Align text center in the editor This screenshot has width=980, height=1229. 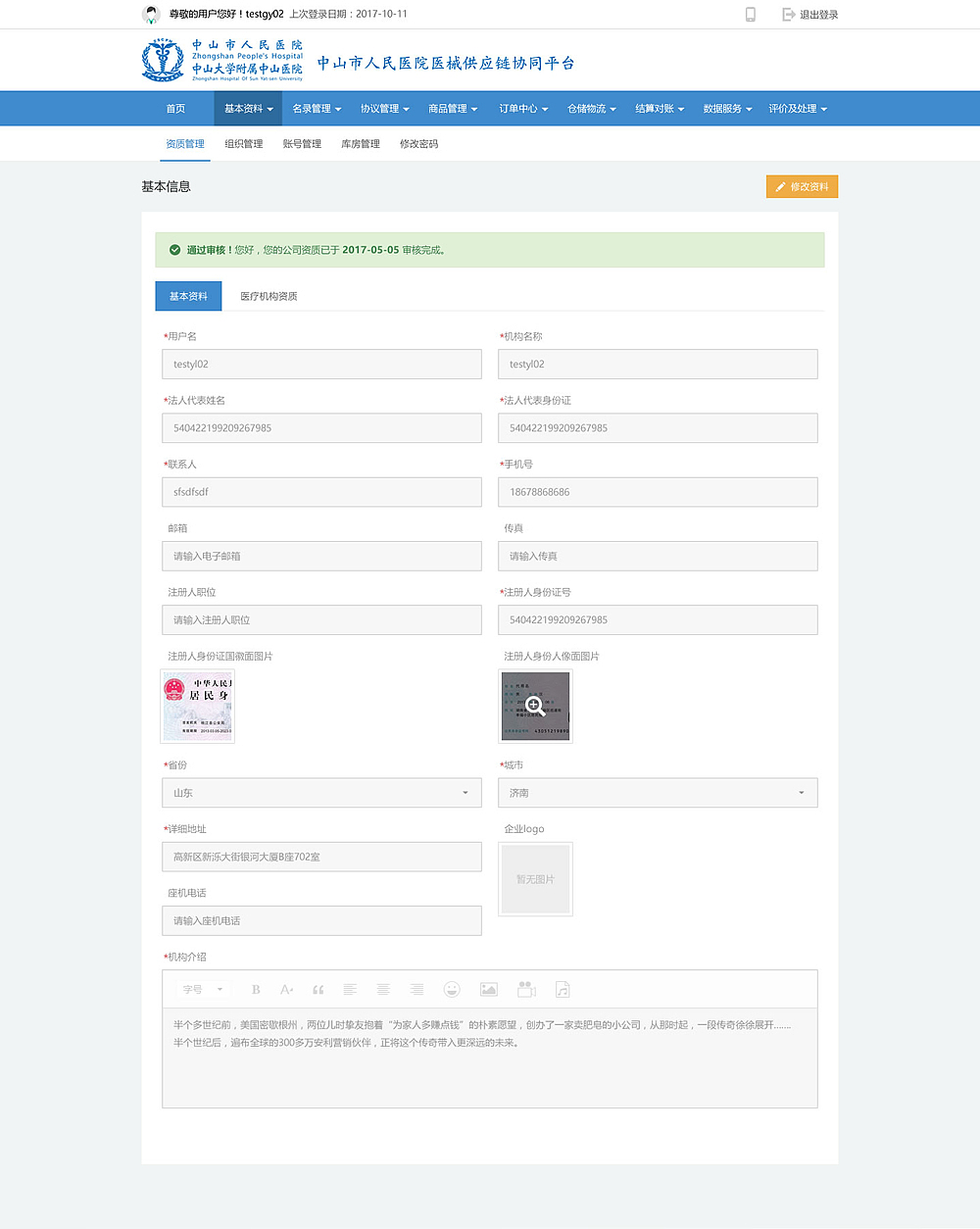coord(383,990)
